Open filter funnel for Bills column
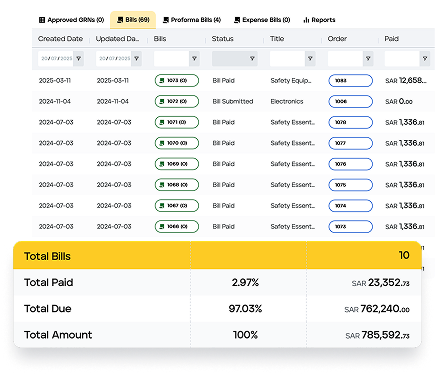Screen dimensions: 435x375 pos(194,58)
